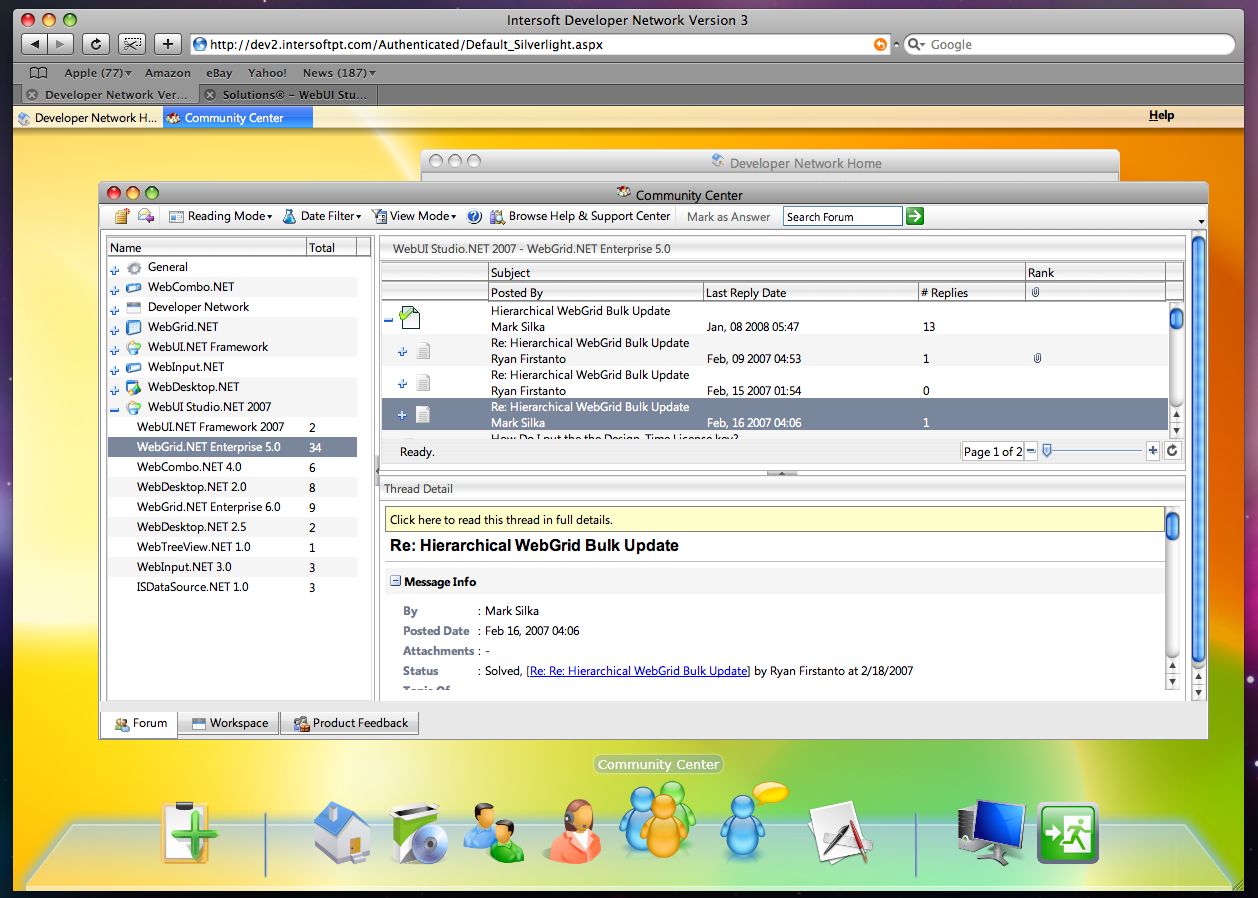This screenshot has width=1258, height=898.
Task: Select the Community Center taskbar tab
Action: 238,118
